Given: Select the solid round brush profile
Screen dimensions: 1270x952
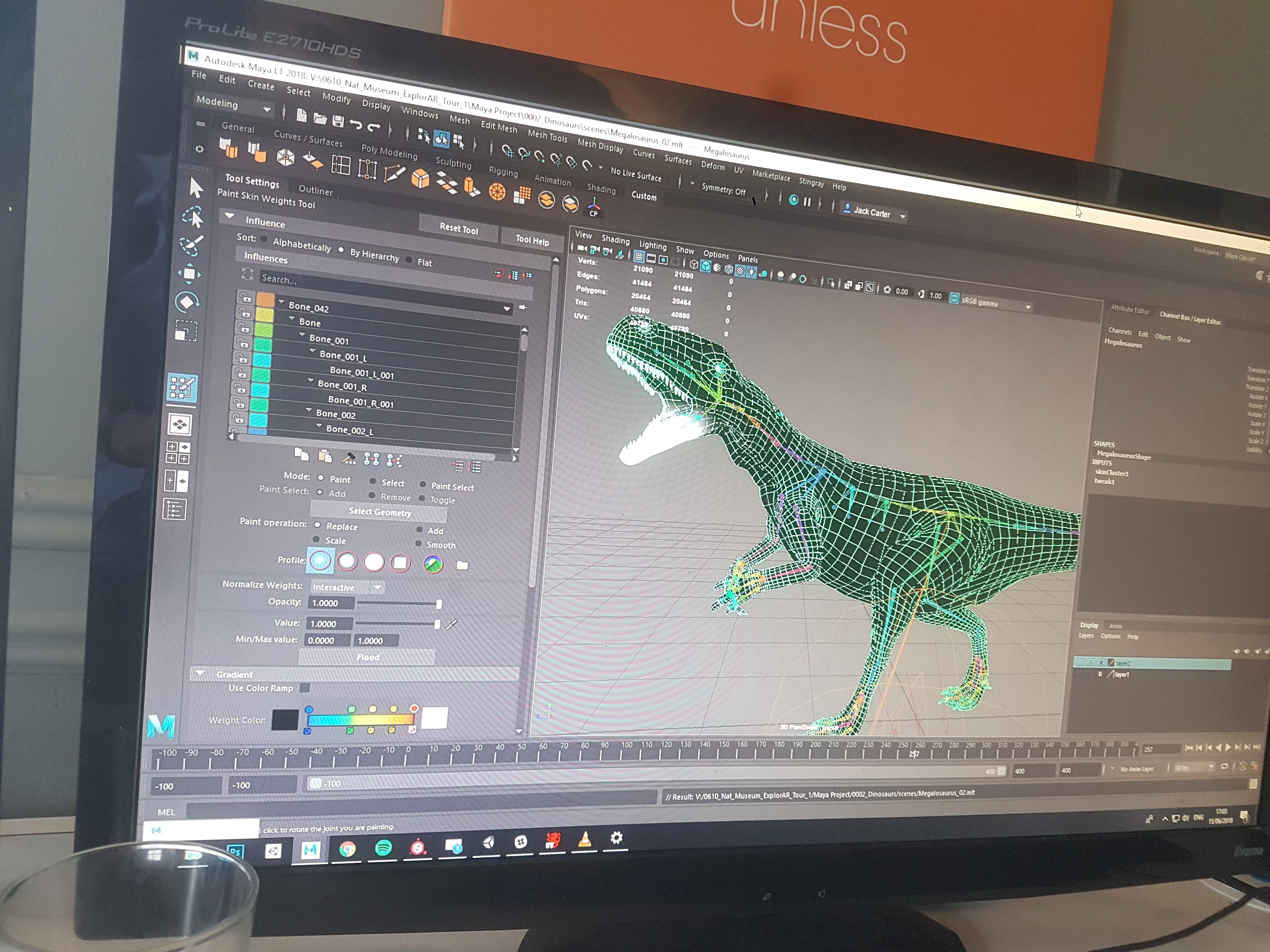Looking at the screenshot, I should [x=374, y=562].
